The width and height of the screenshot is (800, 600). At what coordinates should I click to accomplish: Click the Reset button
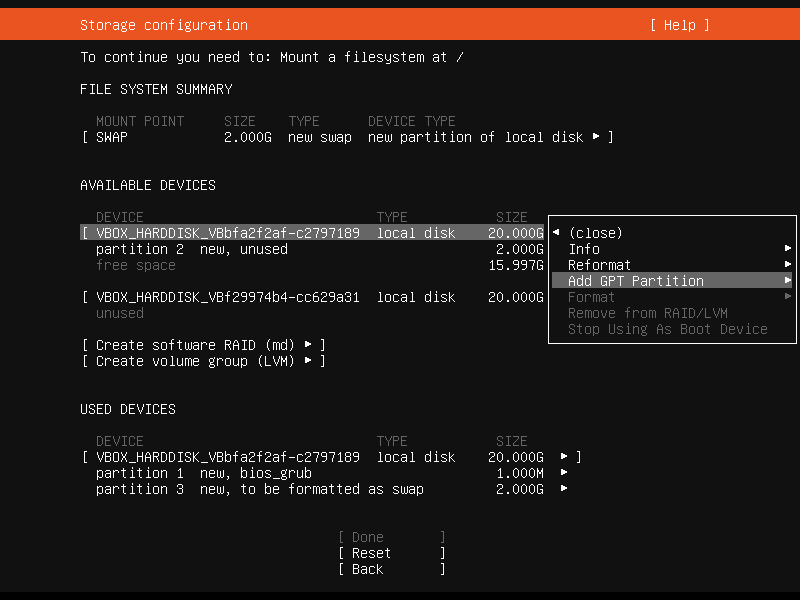pyautogui.click(x=392, y=553)
